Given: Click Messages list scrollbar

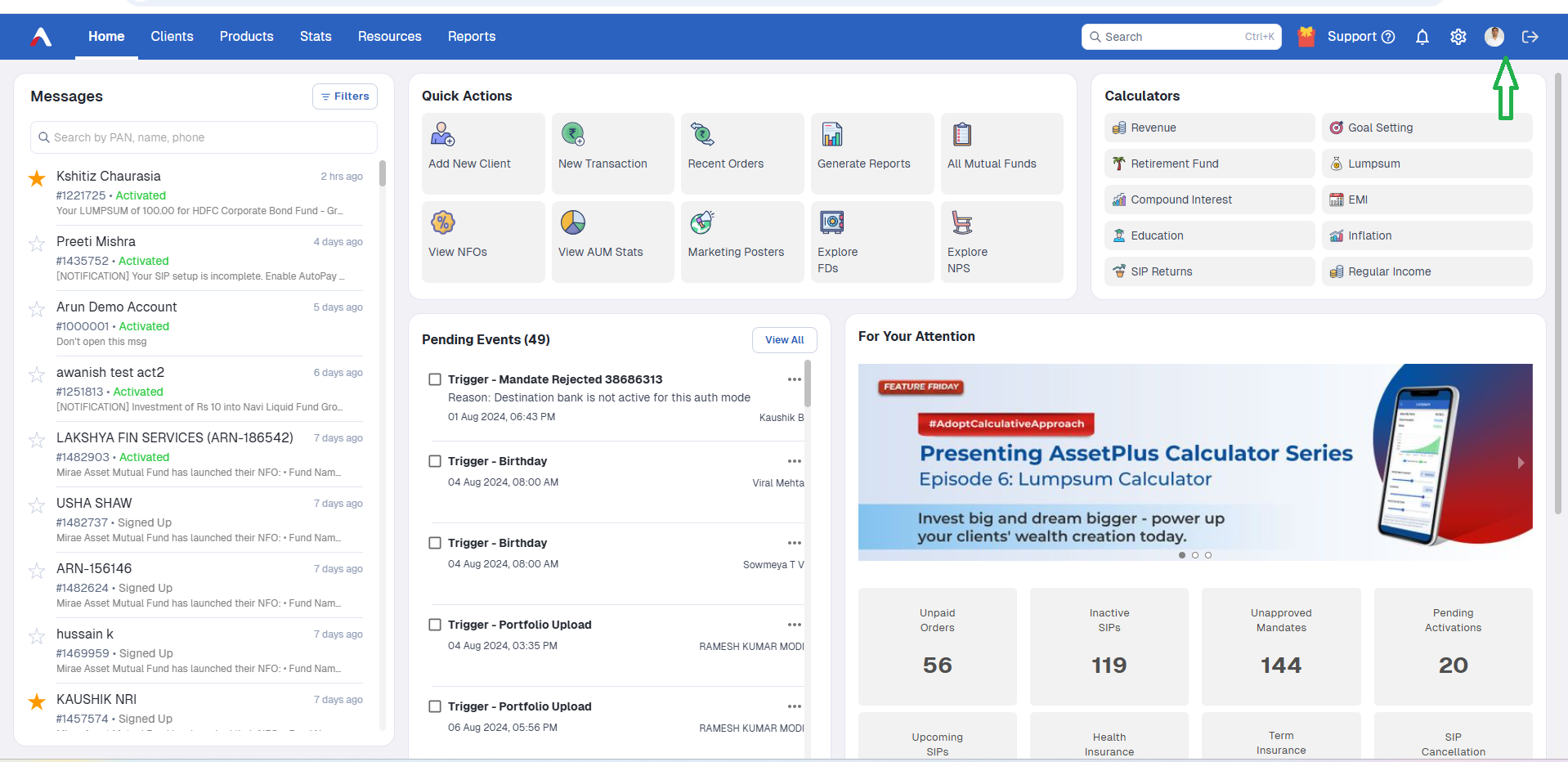Looking at the screenshot, I should (x=382, y=173).
